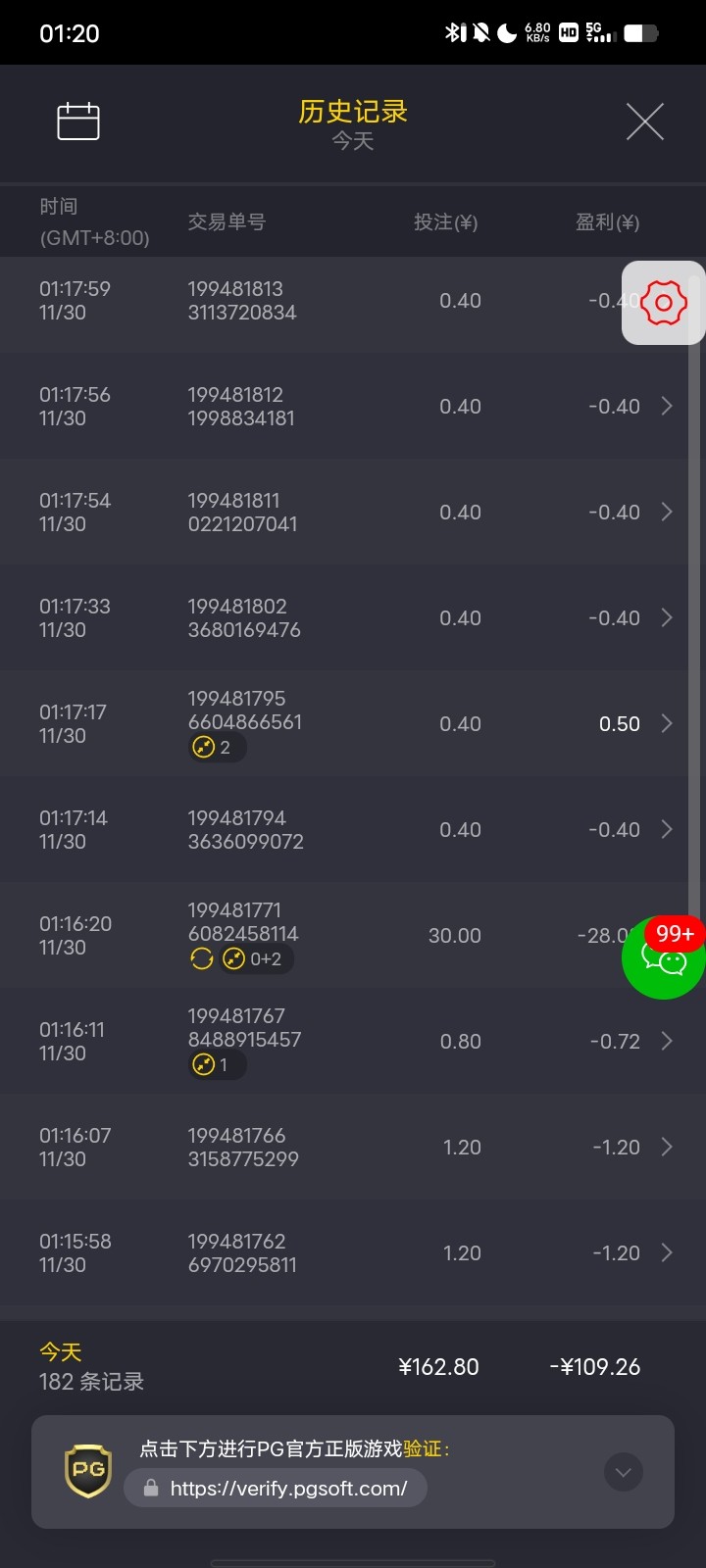The width and height of the screenshot is (706, 1568).
Task: Click the 盈利(¥) column header
Action: click(607, 222)
